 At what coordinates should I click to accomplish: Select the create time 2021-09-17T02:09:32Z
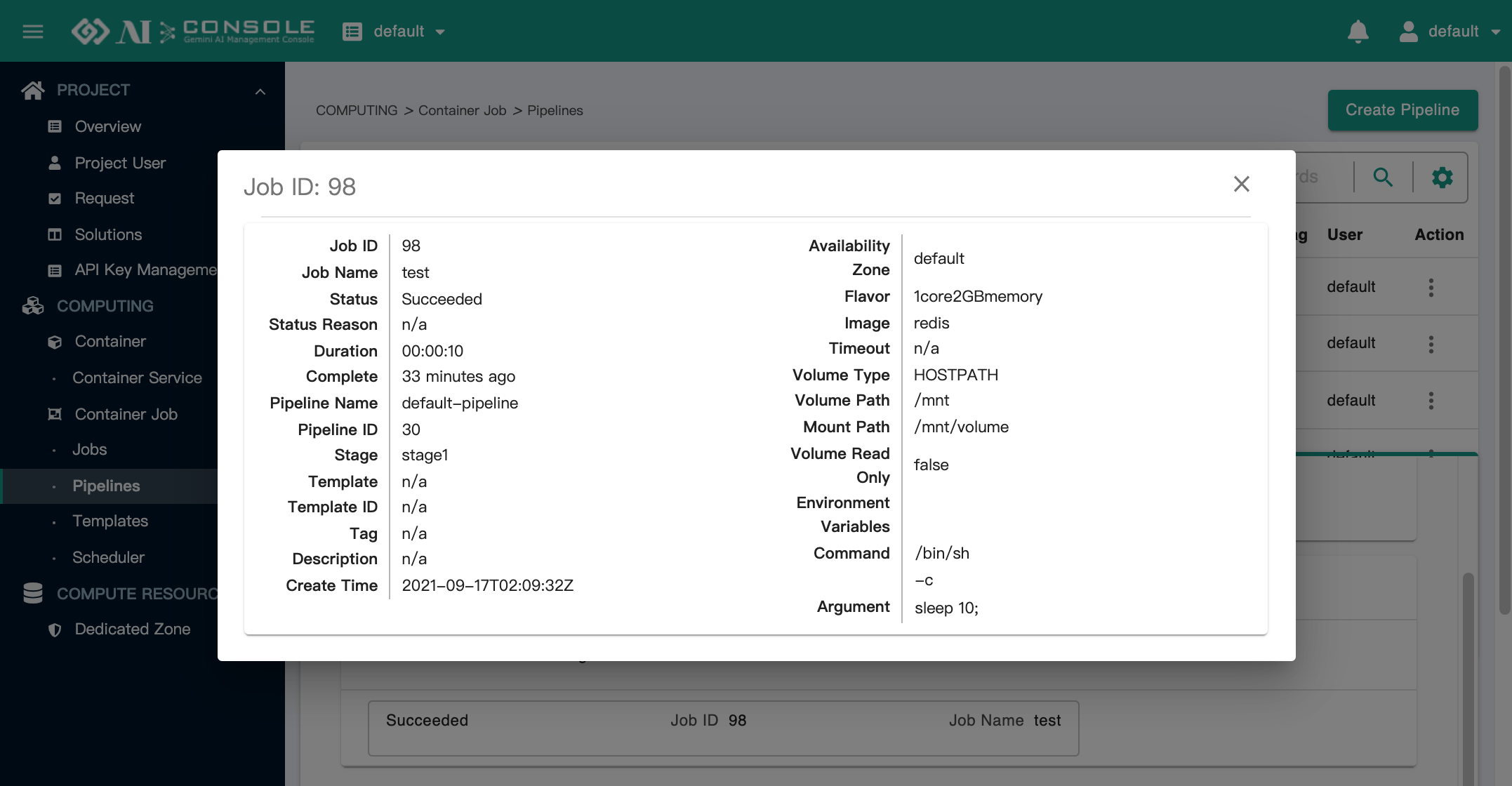488,585
